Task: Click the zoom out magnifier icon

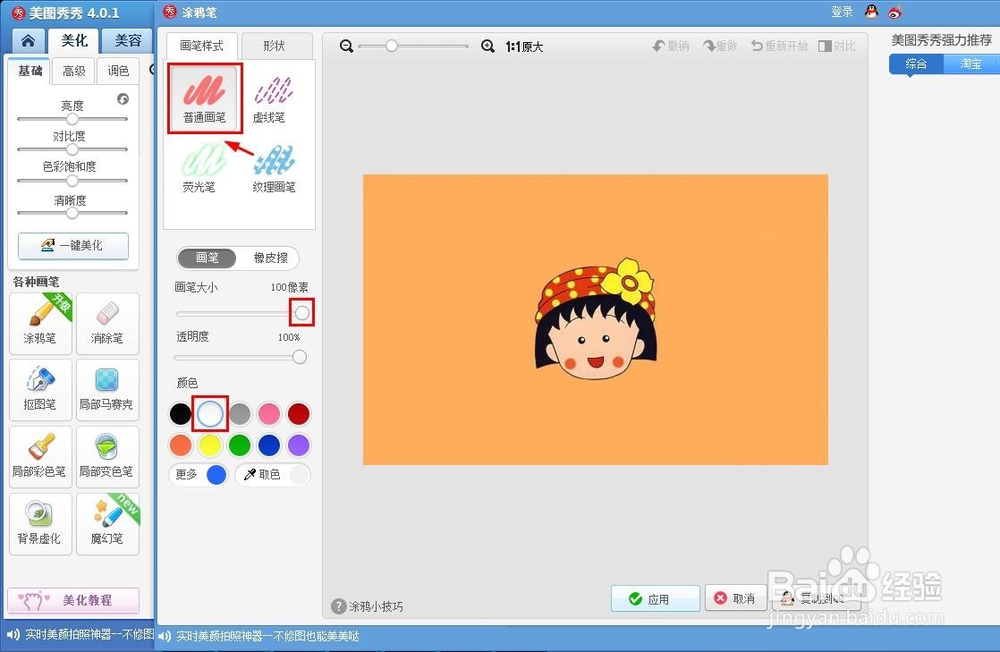Action: coord(346,46)
